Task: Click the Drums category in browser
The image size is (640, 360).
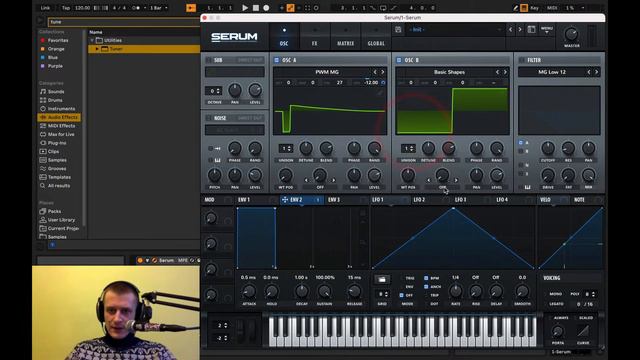Action: pos(55,100)
